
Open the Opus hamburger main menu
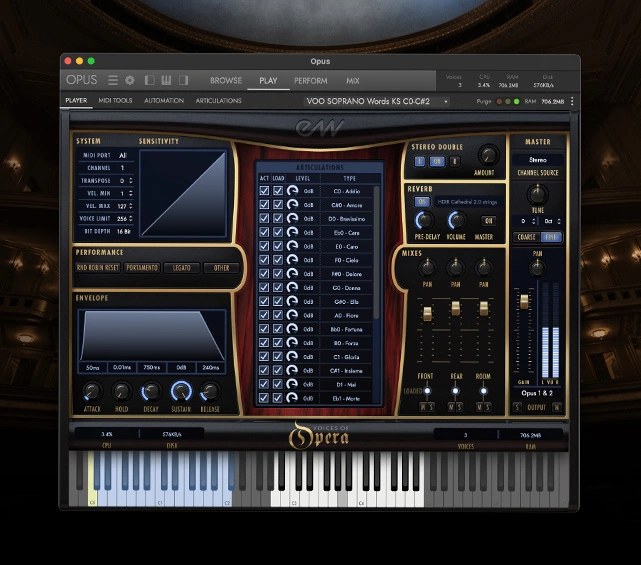[x=113, y=80]
